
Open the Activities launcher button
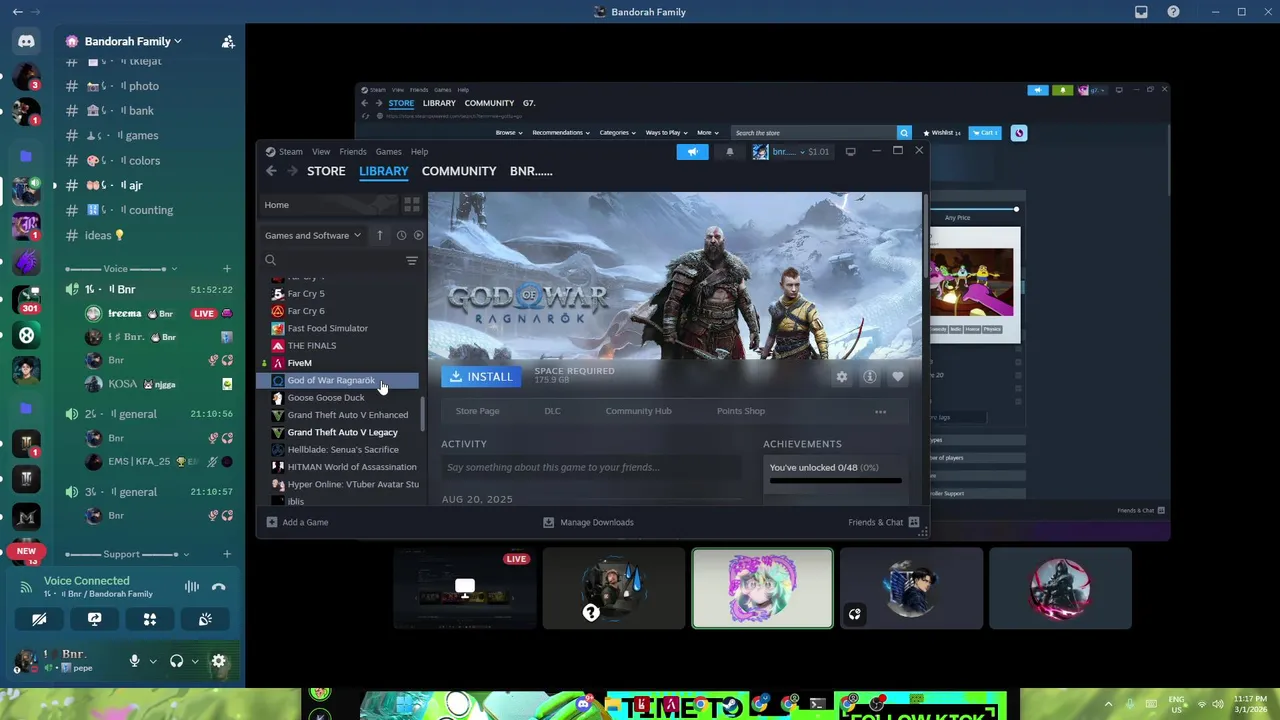pos(150,619)
